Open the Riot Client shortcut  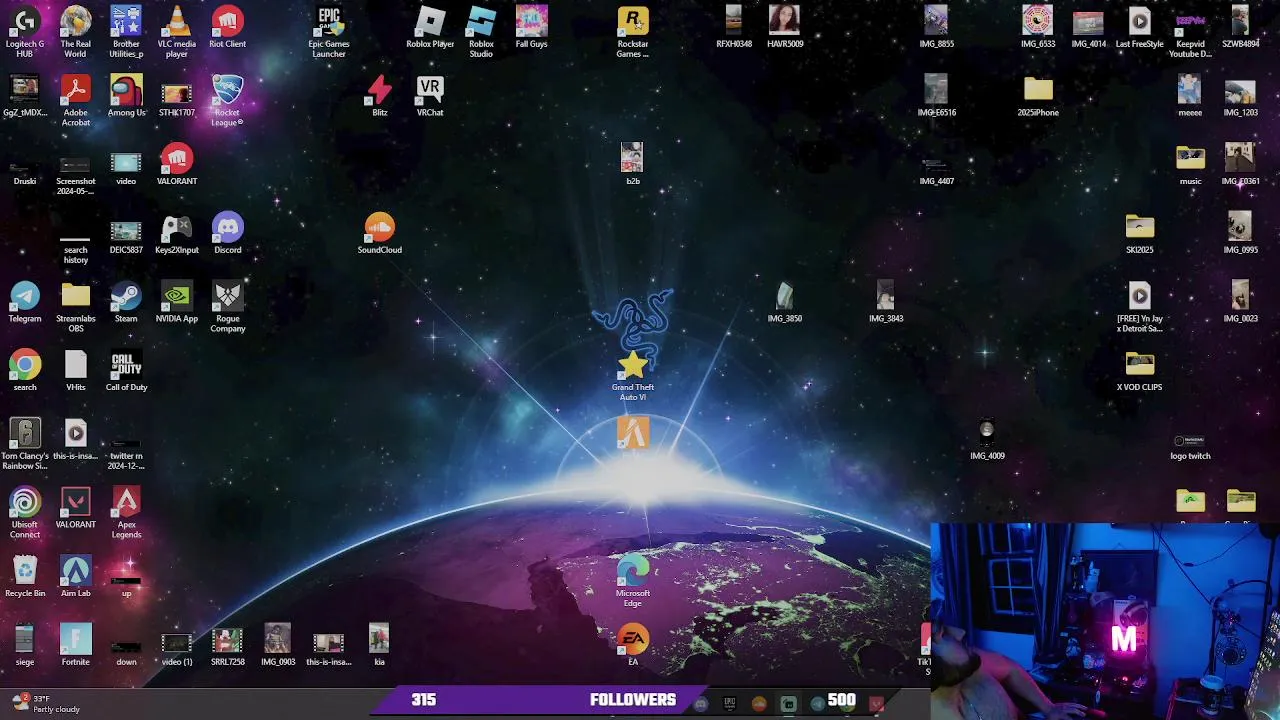[228, 28]
